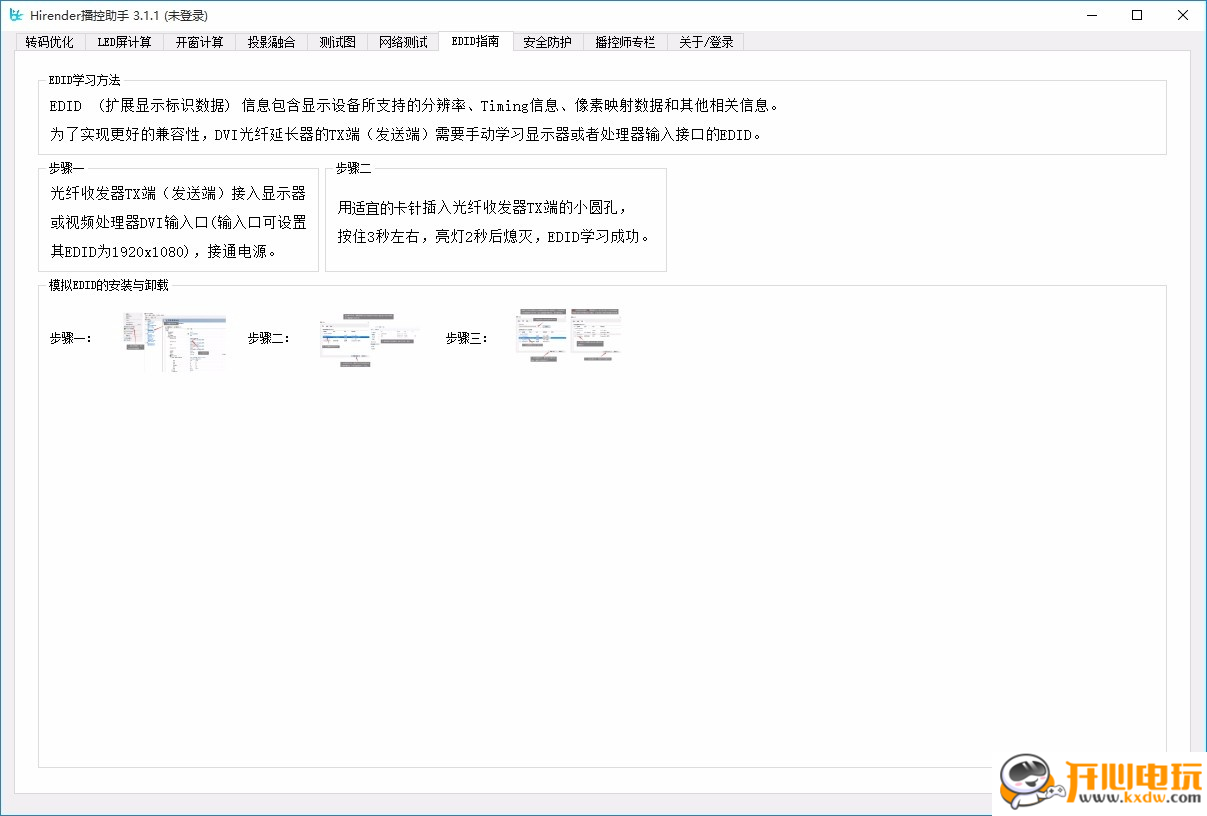Open the 安全防护 tab
Image resolution: width=1207 pixels, height=816 pixels.
click(547, 42)
